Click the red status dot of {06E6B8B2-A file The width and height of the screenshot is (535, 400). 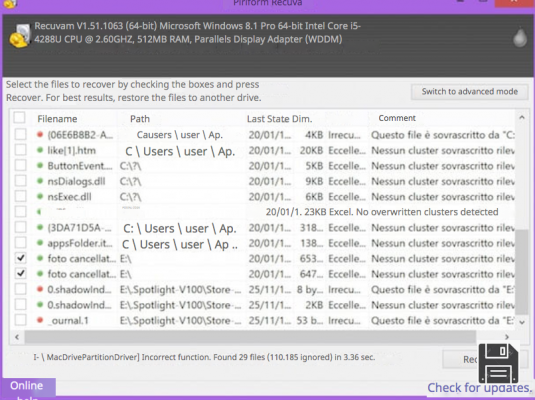pyautogui.click(x=40, y=134)
